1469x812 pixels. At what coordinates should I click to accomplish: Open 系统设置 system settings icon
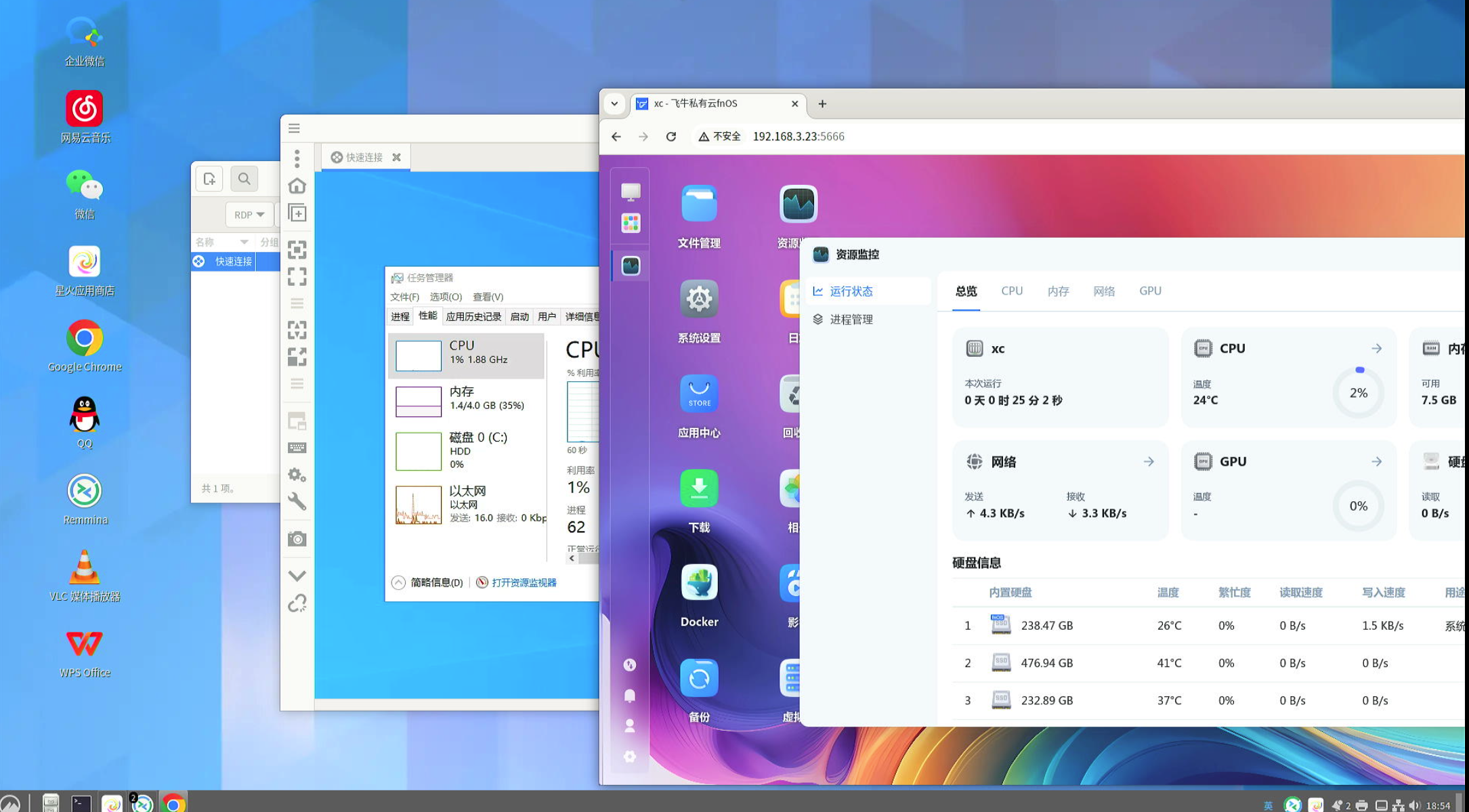(x=698, y=299)
